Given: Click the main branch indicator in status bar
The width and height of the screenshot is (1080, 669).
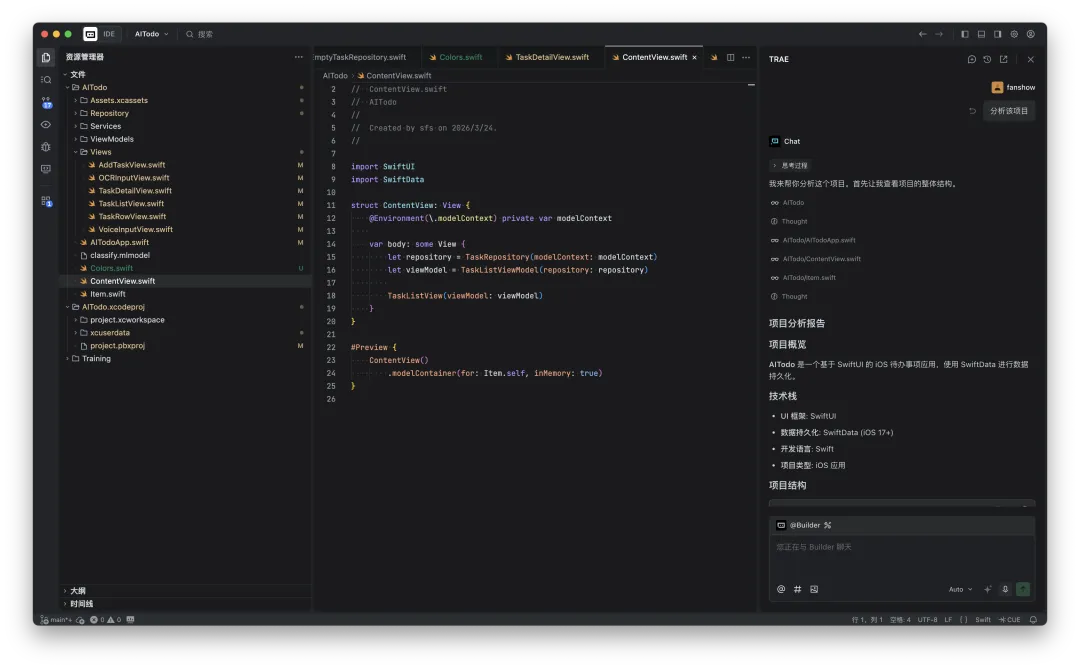Looking at the screenshot, I should tap(56, 619).
